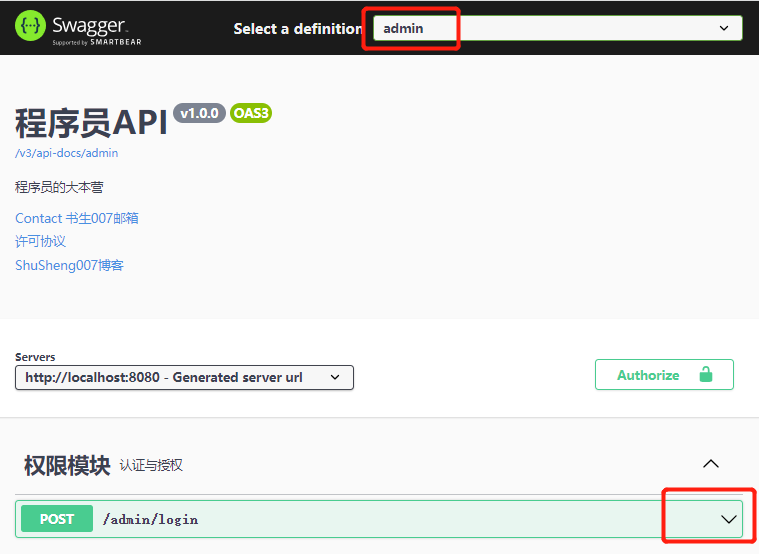Click the OAS3 badge

coord(251,113)
